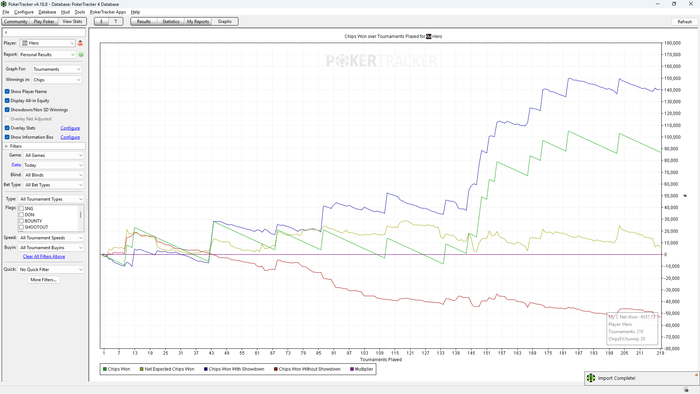Toggle Display All-in Equity checkbox
Screen dimensions: 700x394
(7, 100)
